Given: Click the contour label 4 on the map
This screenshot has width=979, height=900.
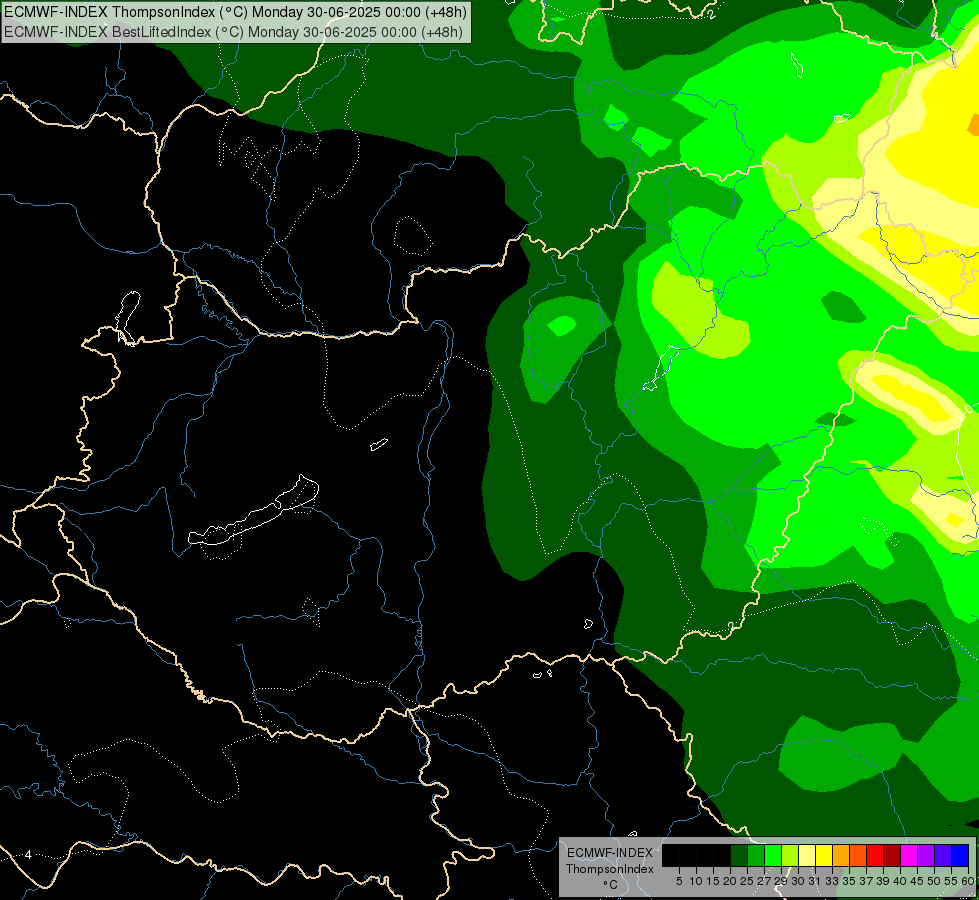Looking at the screenshot, I should [x=28, y=854].
